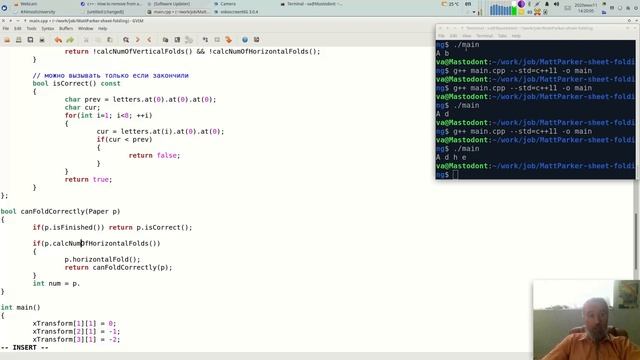Image resolution: width=640 pixels, height=360 pixels.
Task: Open the GVim File menu
Action: [x=6, y=29]
